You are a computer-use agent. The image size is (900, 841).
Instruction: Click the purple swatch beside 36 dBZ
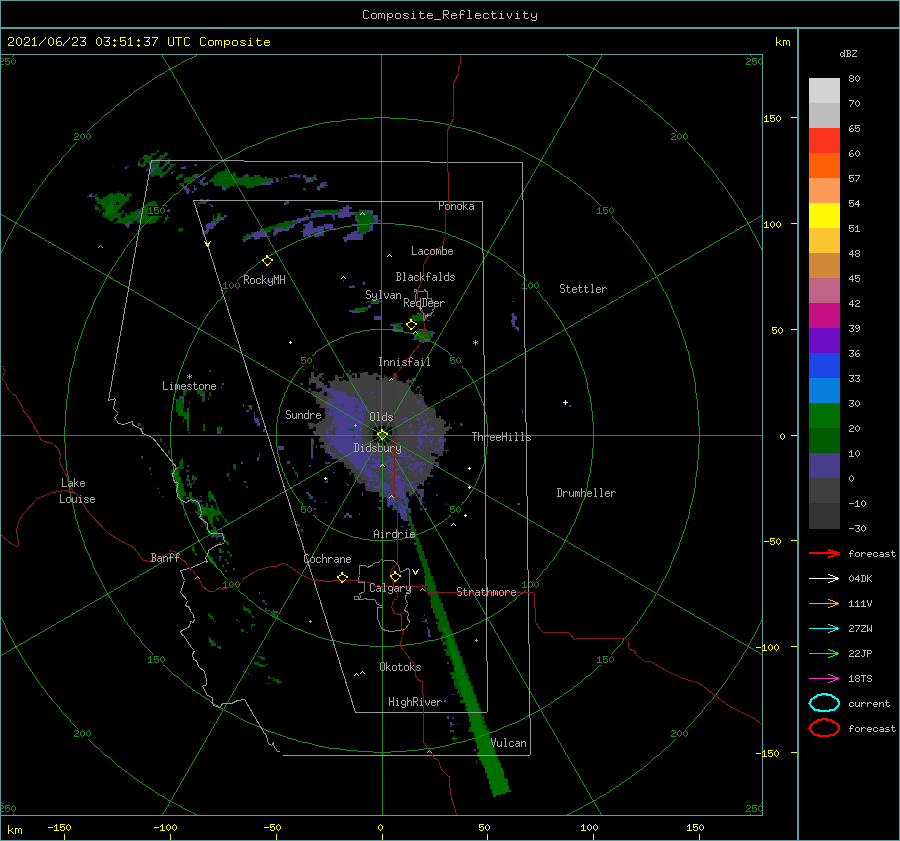(x=824, y=340)
